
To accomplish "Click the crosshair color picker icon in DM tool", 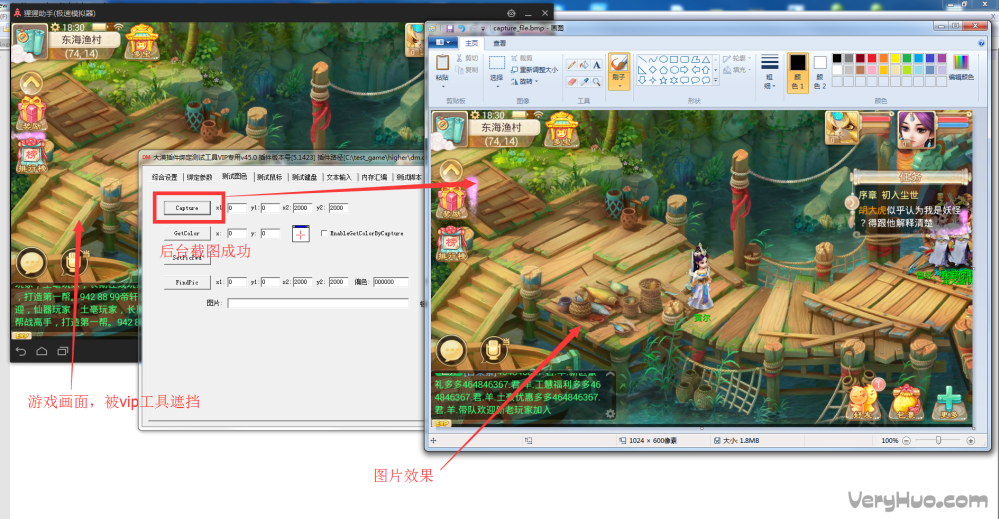I will [x=301, y=234].
